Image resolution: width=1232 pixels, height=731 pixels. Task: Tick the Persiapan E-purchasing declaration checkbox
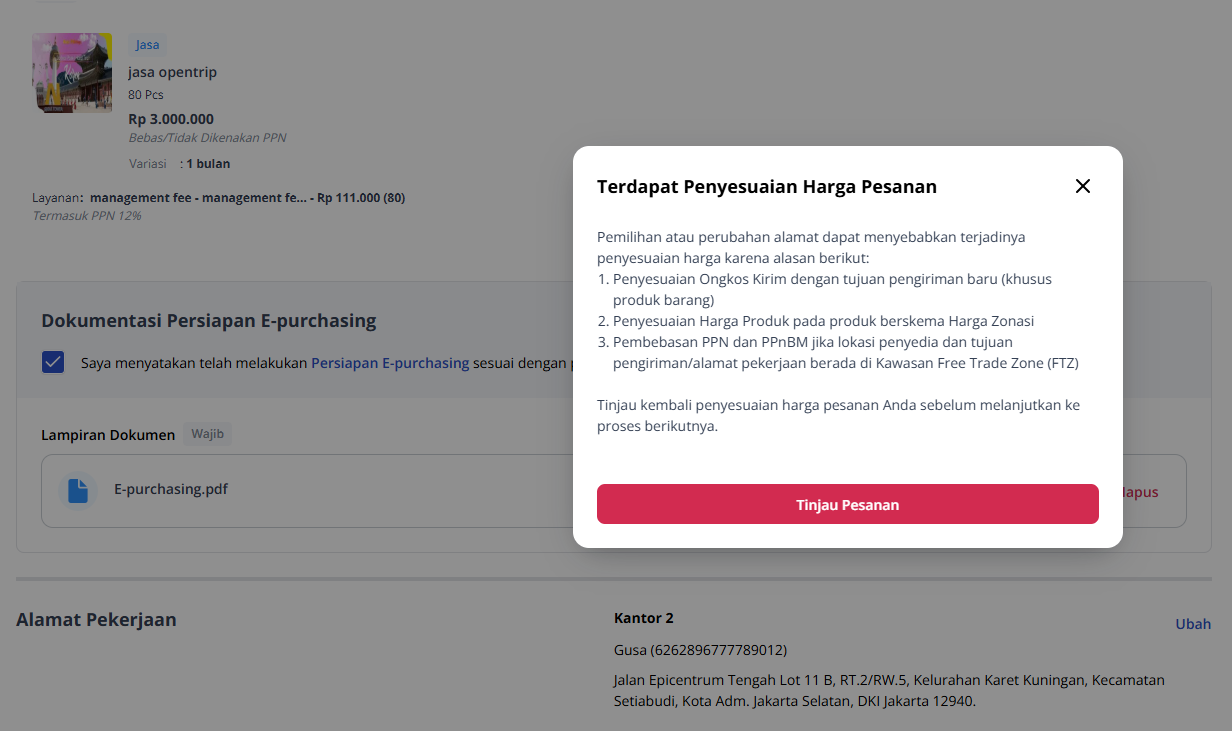(53, 362)
